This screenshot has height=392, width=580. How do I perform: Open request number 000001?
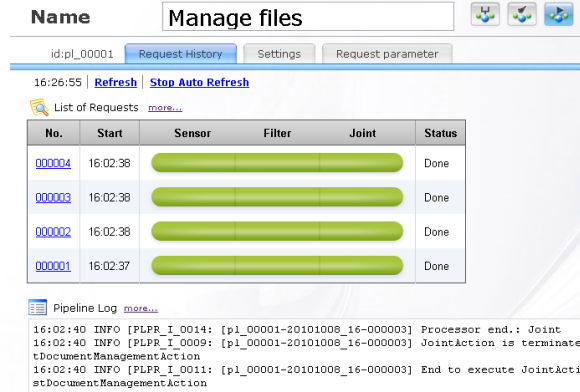[53, 266]
